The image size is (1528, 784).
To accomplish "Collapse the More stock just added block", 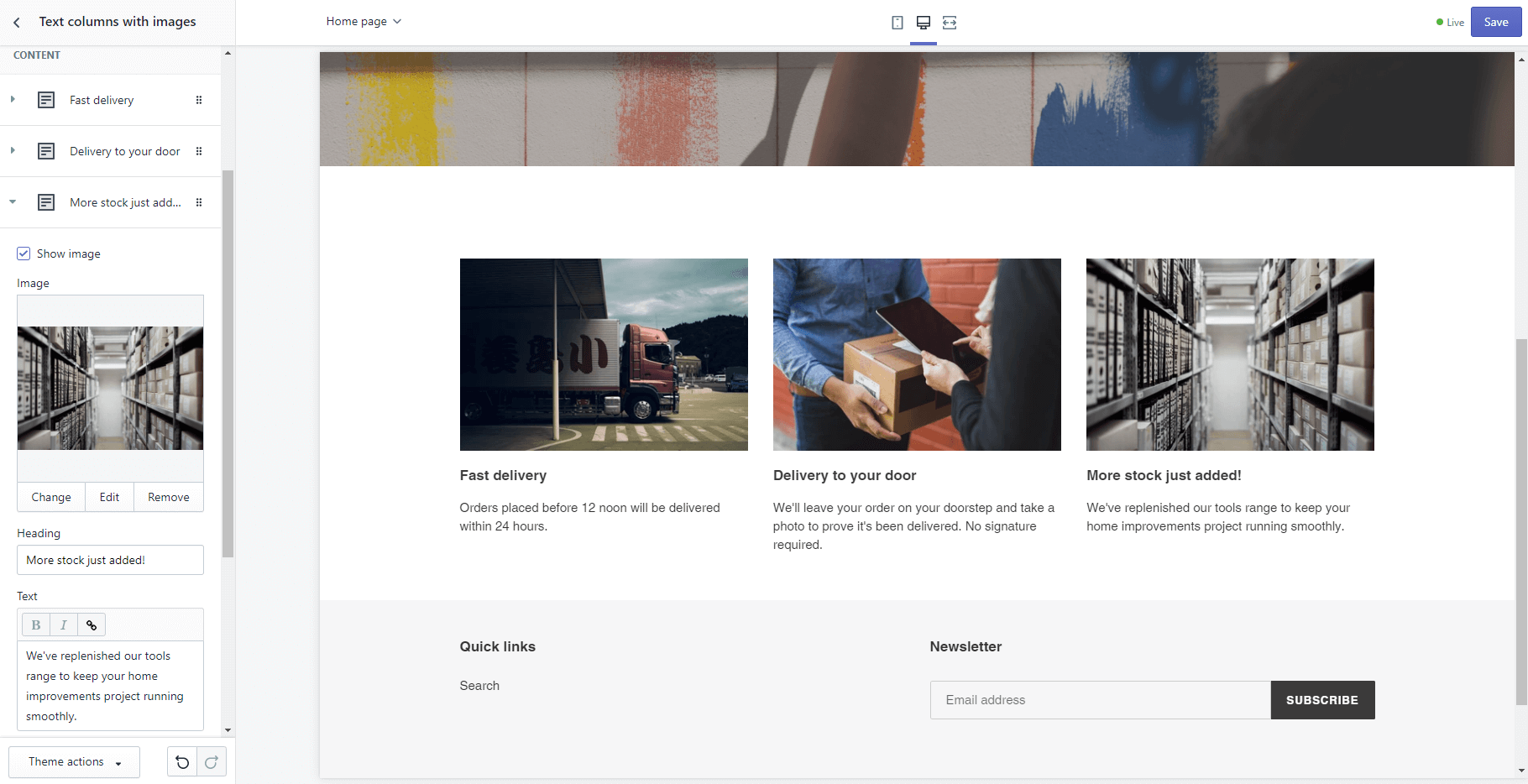I will [x=12, y=201].
